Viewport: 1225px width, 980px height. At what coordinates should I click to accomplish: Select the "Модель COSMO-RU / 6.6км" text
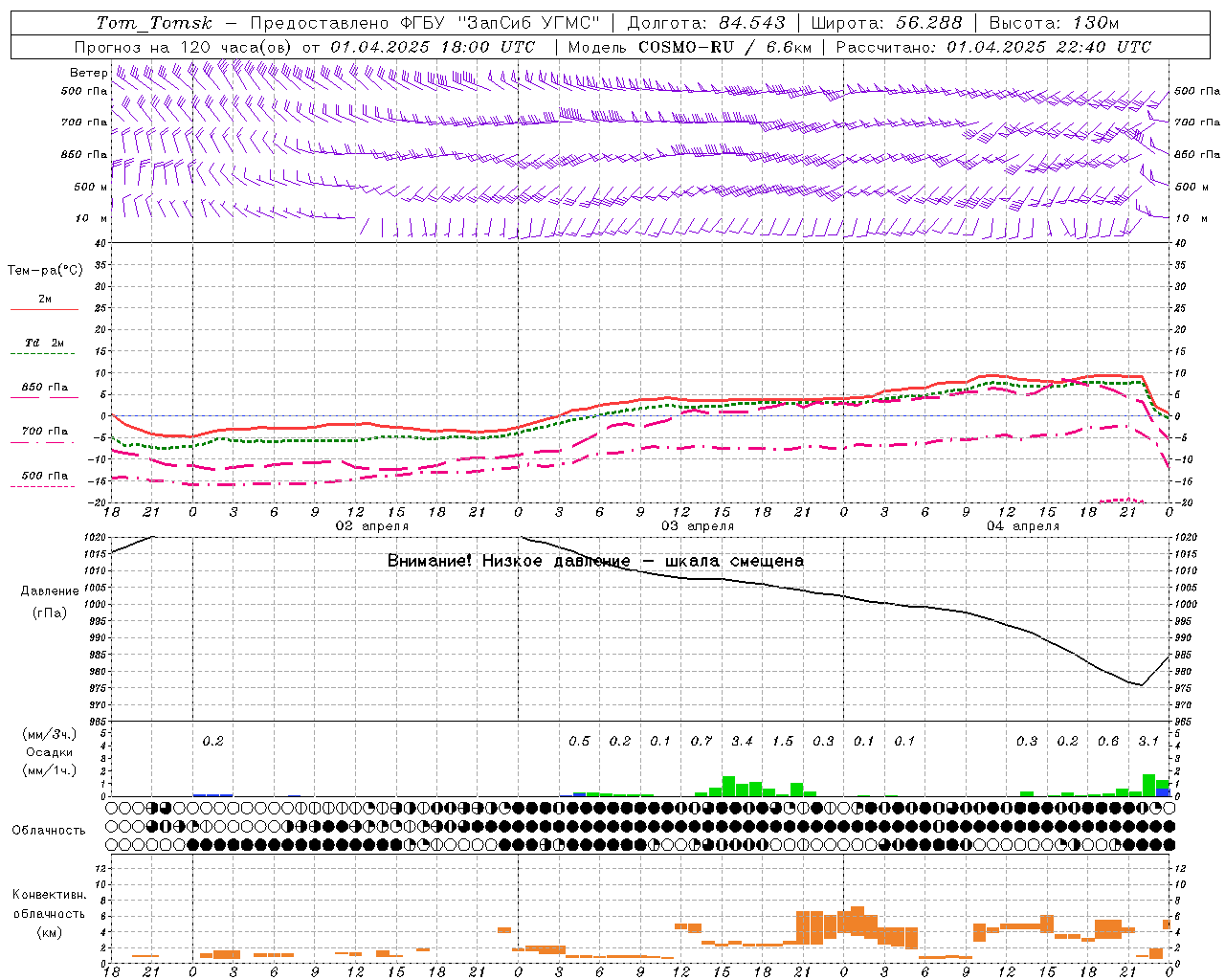pos(690,47)
